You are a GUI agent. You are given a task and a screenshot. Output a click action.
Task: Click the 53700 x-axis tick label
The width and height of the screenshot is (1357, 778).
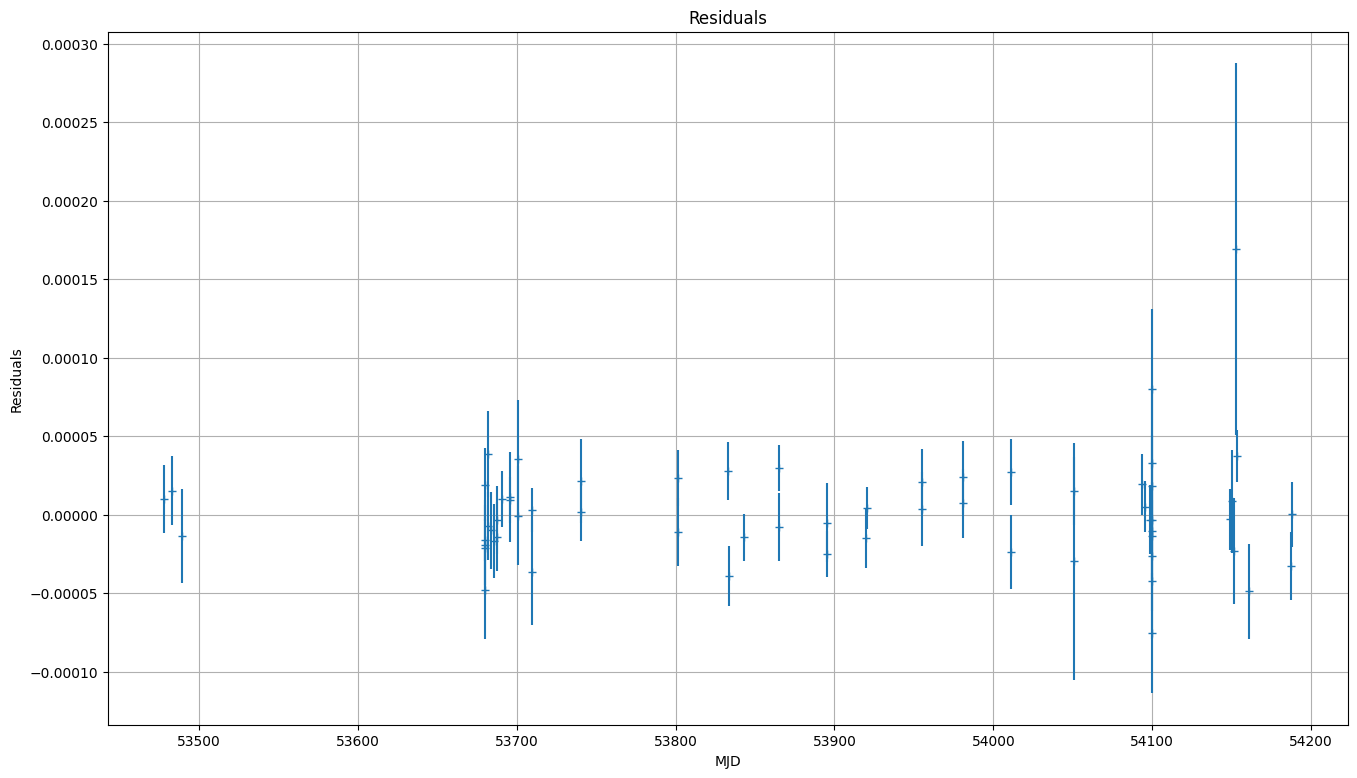(517, 741)
